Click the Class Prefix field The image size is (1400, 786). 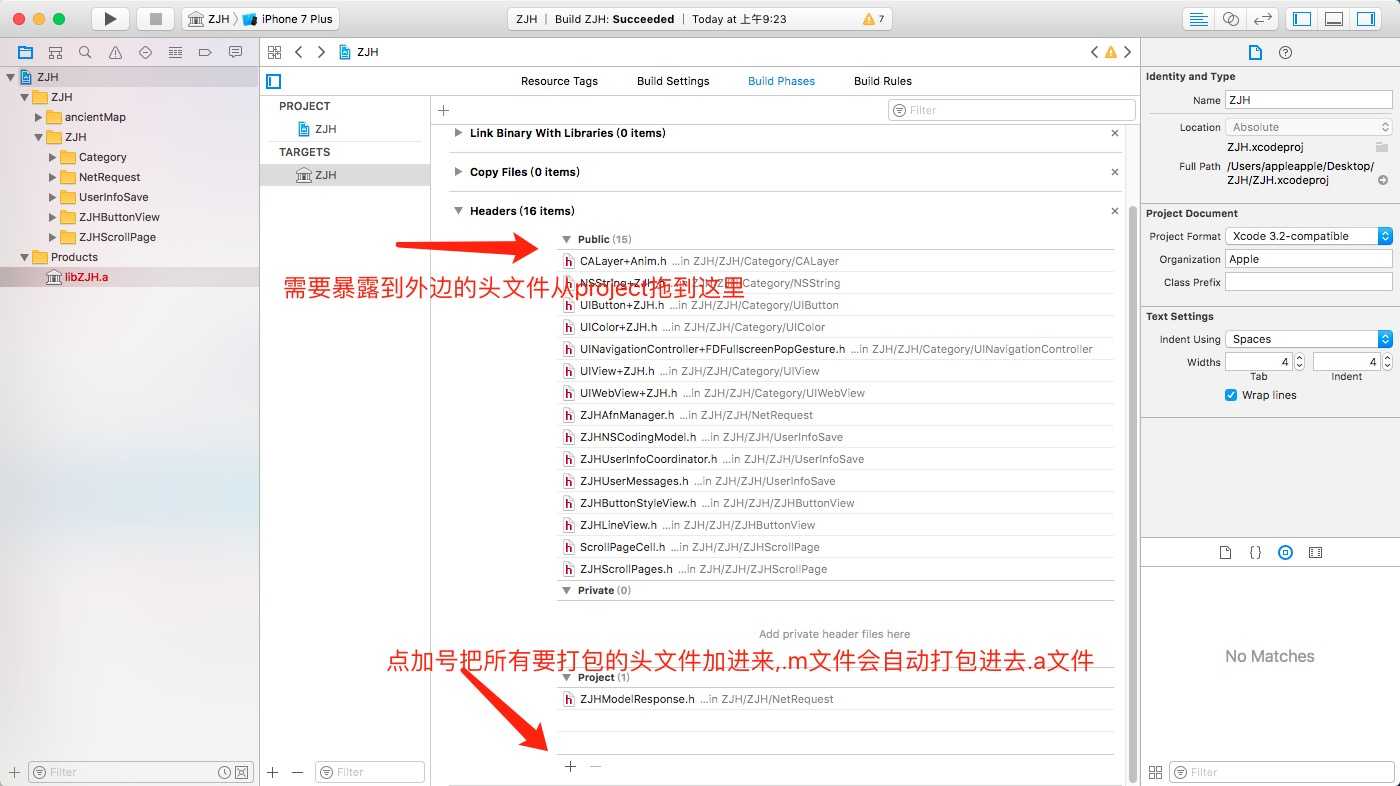pyautogui.click(x=1309, y=282)
